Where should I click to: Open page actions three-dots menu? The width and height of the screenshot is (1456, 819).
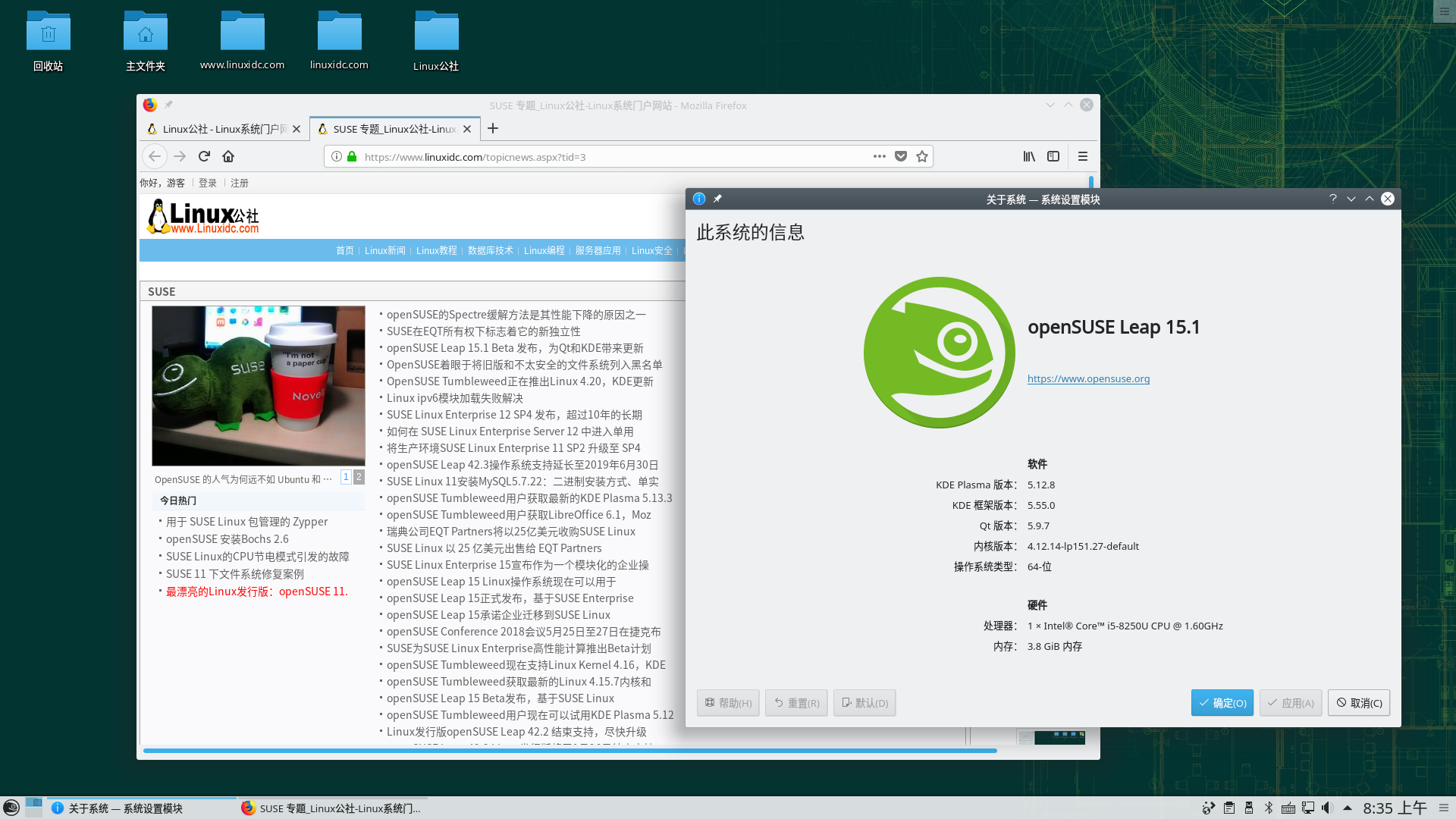[x=879, y=156]
